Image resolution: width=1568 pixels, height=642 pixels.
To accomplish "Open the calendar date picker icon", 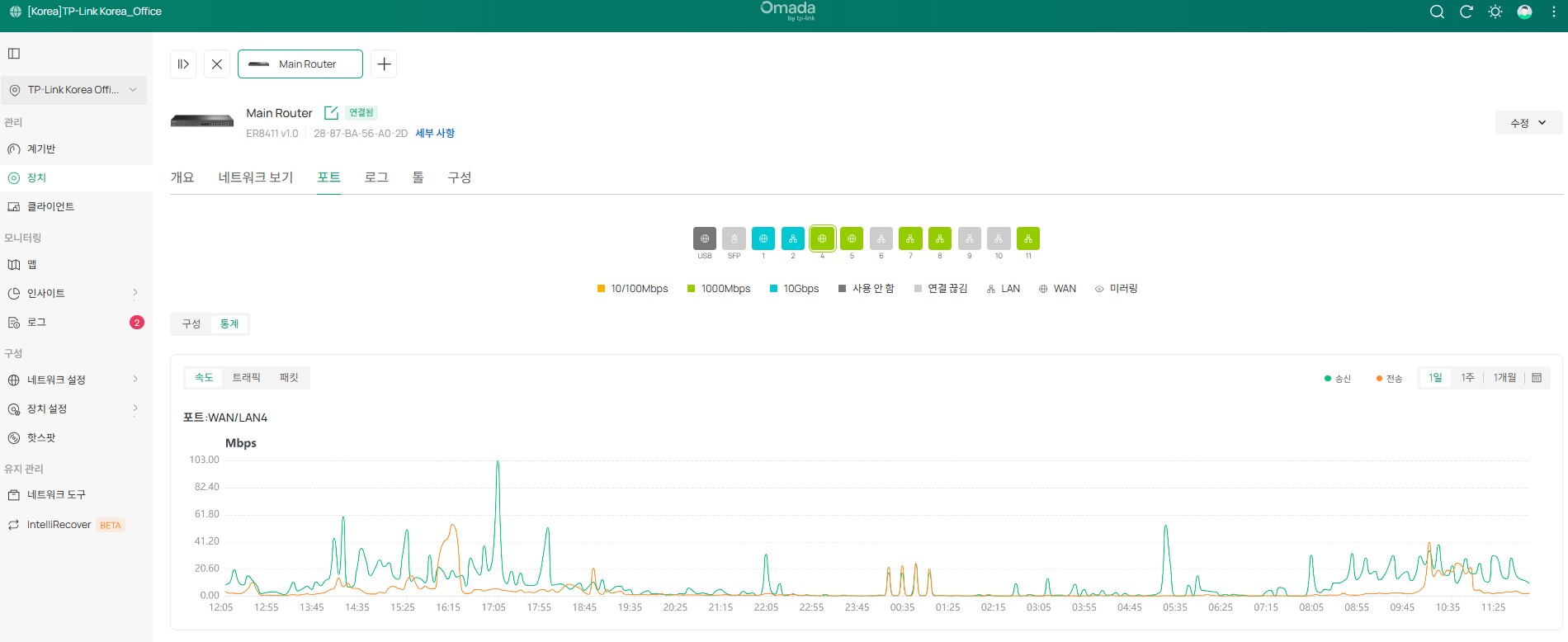I will pos(1537,378).
